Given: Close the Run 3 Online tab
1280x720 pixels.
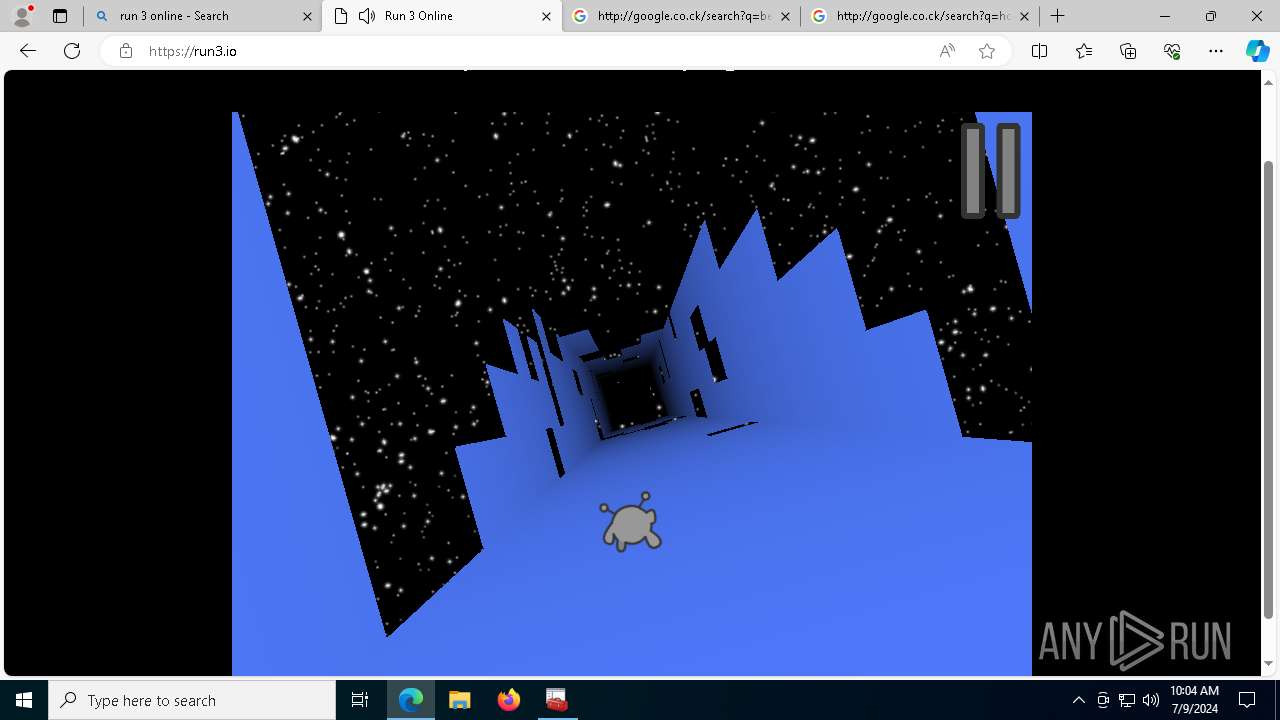Looking at the screenshot, I should pos(546,16).
